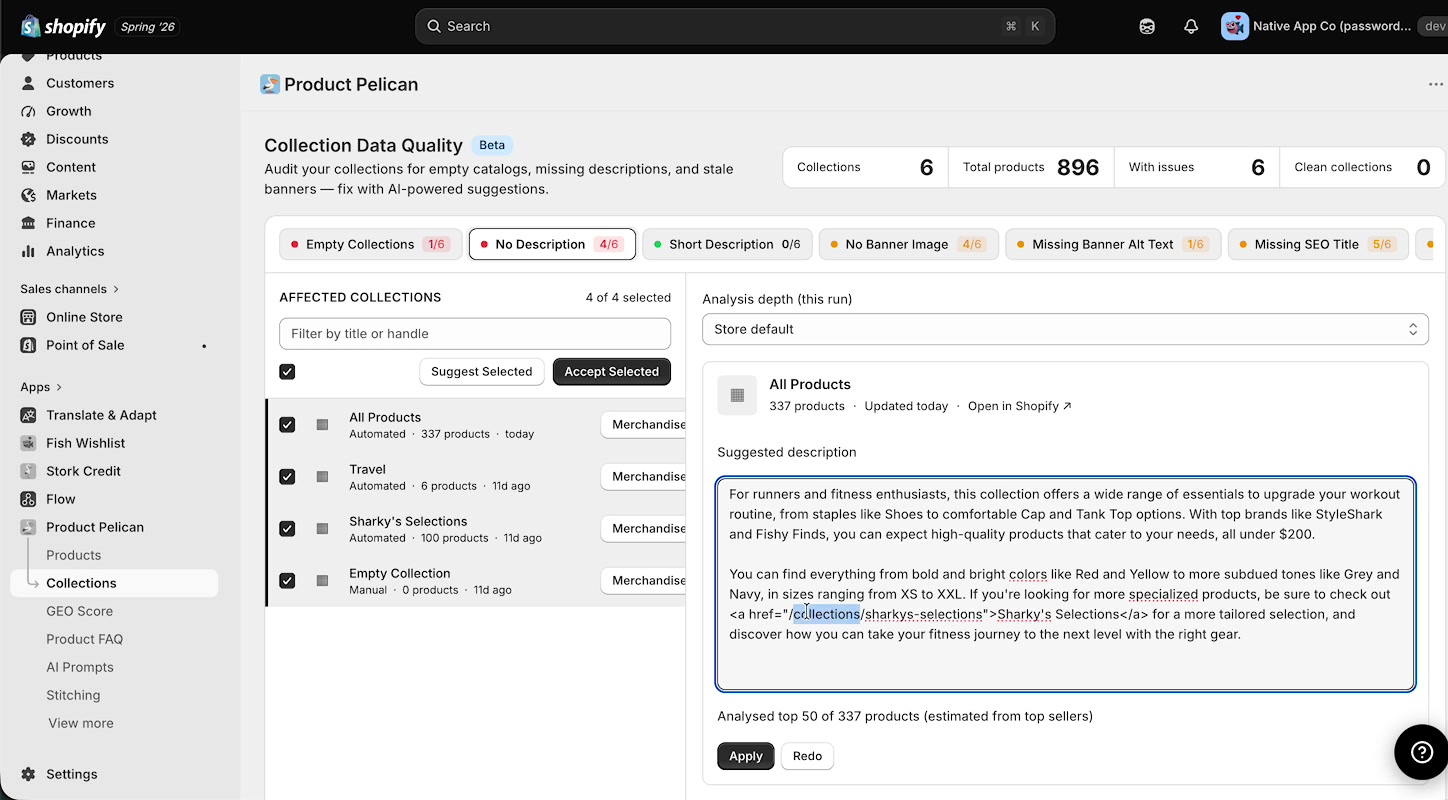
Task: Select the No Description filter tab
Action: [552, 244]
